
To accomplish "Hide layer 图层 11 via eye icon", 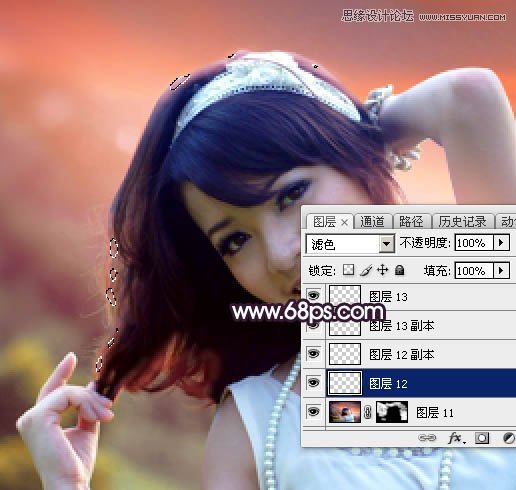I will [x=313, y=411].
